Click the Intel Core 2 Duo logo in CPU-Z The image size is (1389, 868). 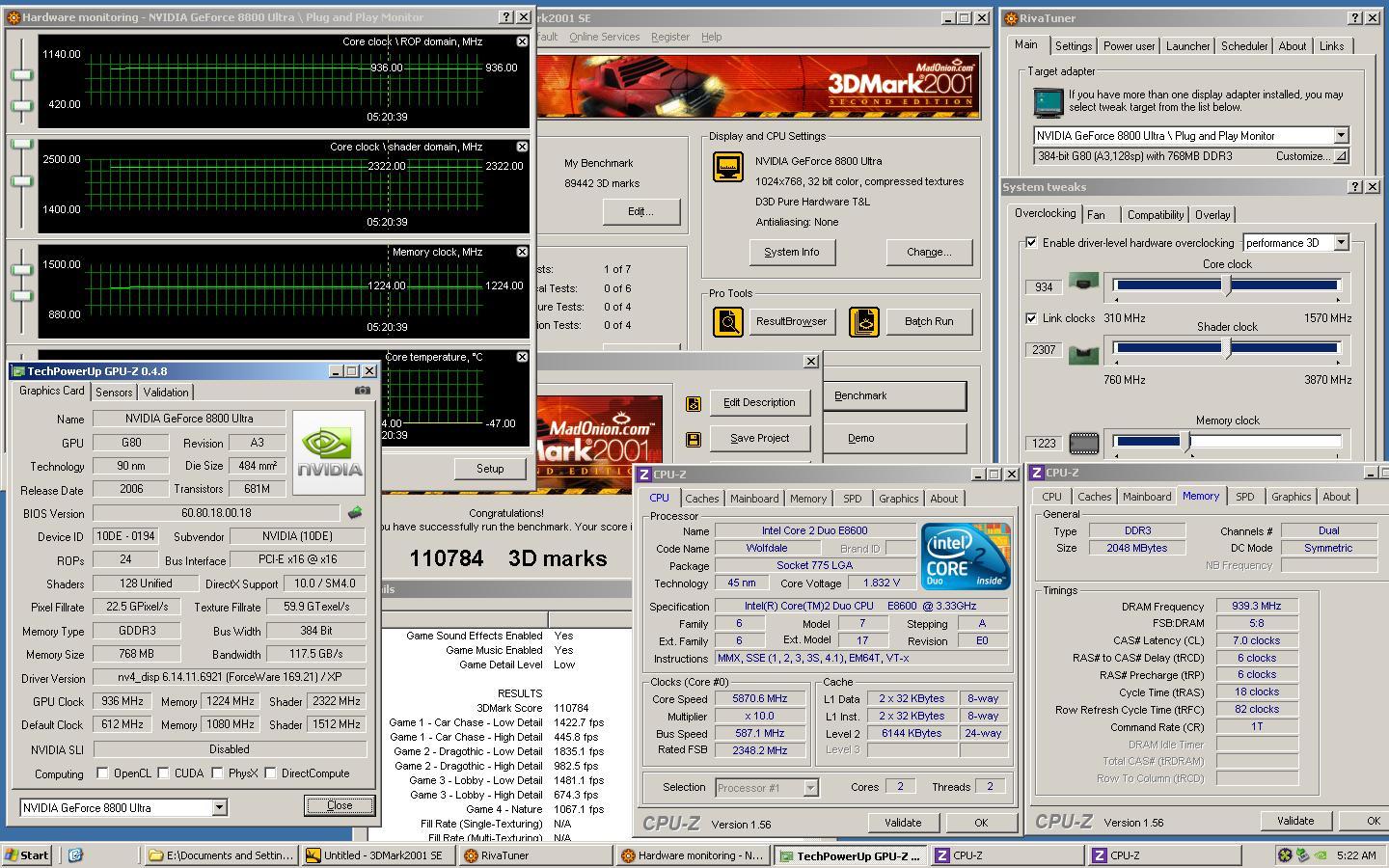click(966, 556)
